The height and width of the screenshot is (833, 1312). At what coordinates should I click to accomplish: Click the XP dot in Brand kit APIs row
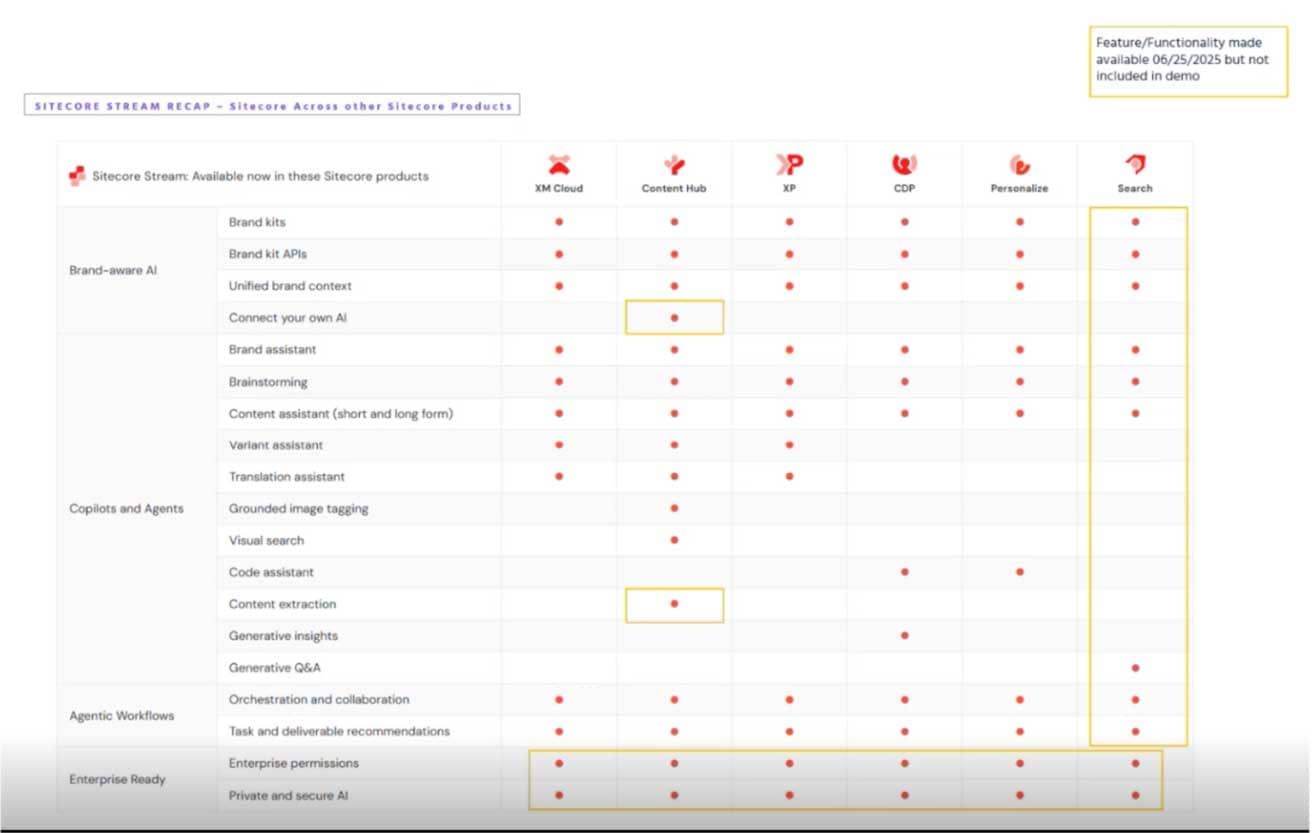[x=790, y=254]
